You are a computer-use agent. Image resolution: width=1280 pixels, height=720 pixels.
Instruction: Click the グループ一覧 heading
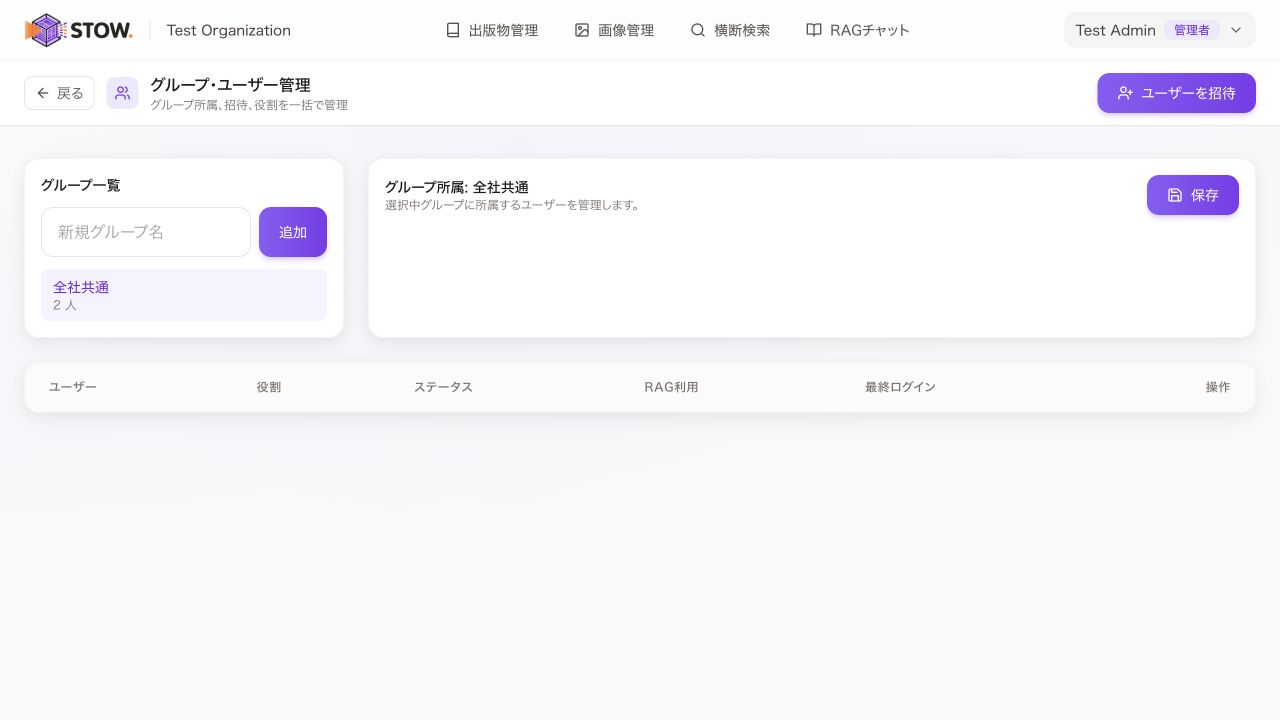click(80, 185)
